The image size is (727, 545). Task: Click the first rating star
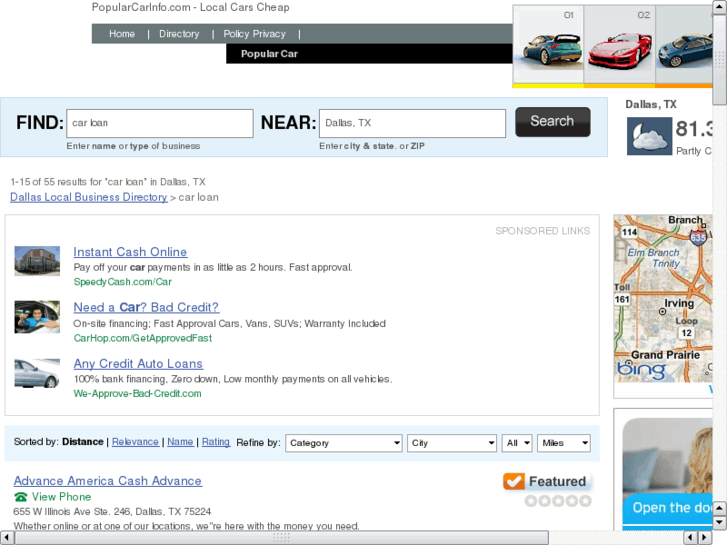pos(531,501)
